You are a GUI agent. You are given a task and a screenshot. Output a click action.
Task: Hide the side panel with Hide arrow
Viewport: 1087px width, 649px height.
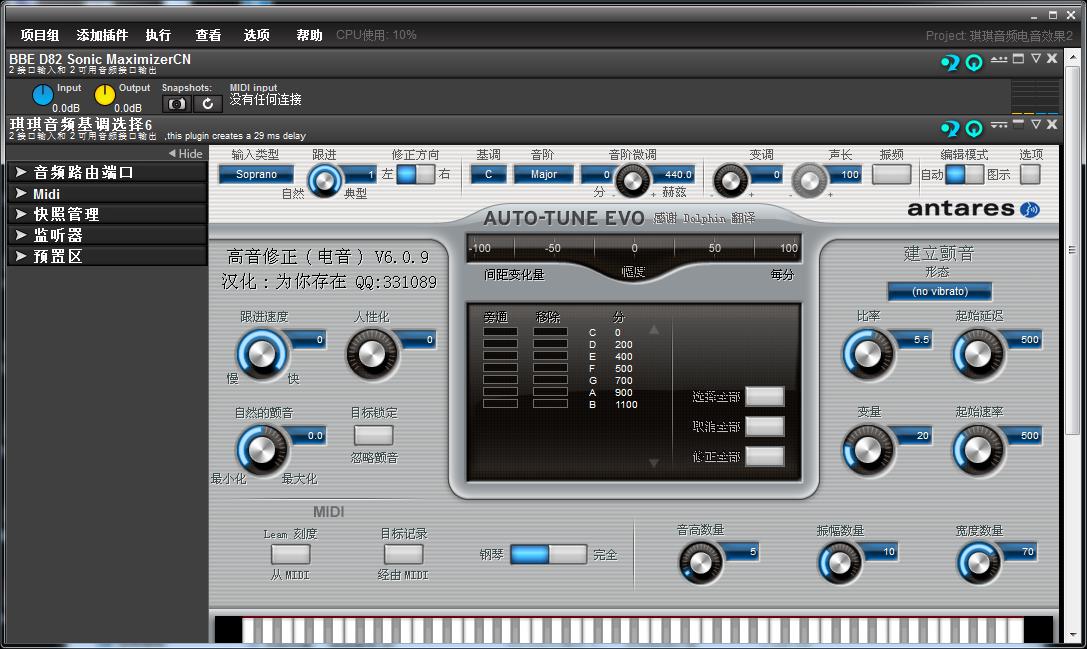click(x=186, y=153)
